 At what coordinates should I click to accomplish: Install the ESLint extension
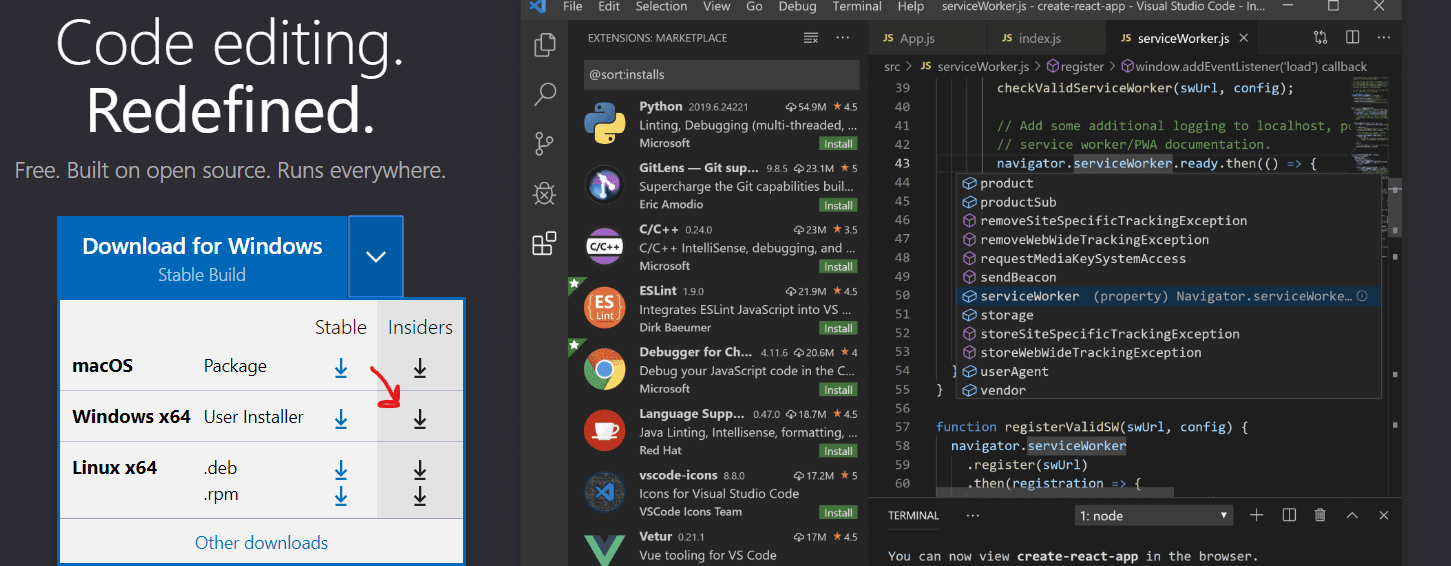[838, 328]
